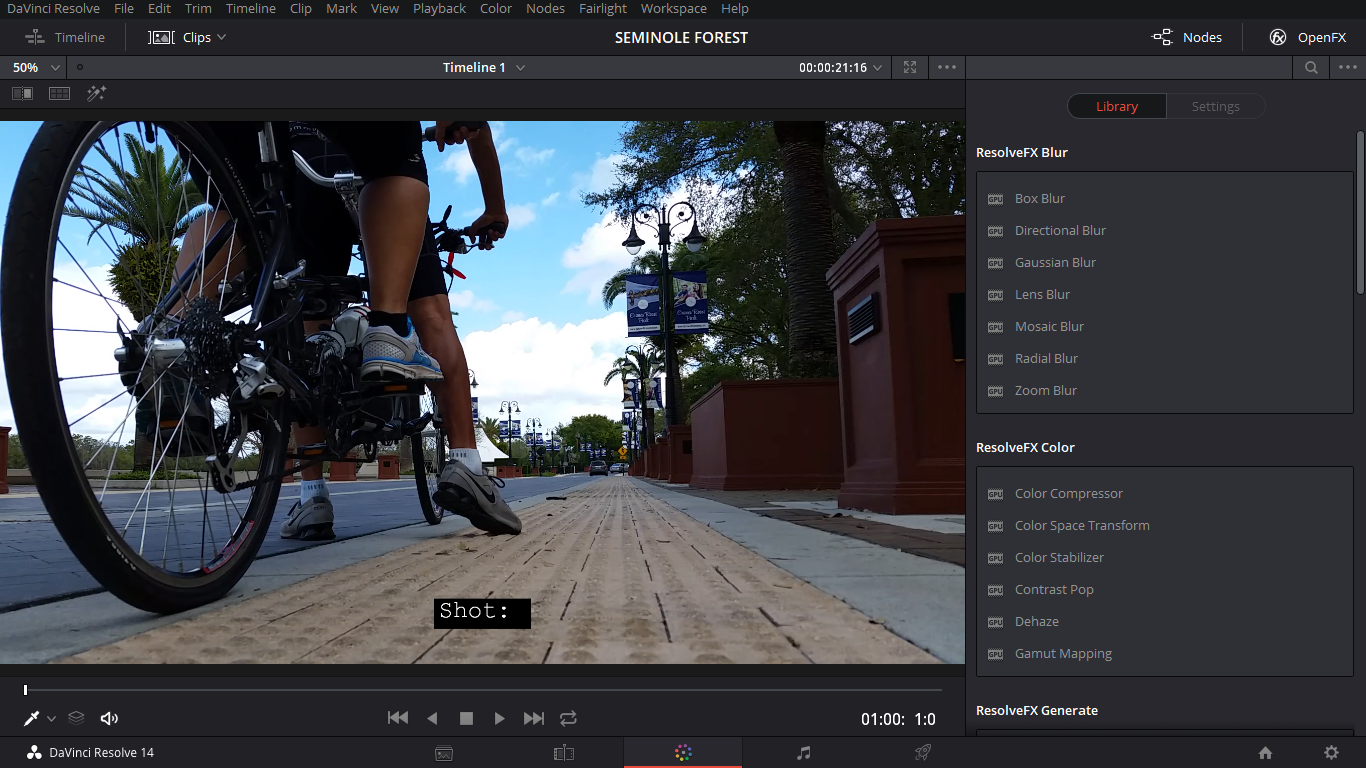
Task: Open viewer options three-dot menu
Action: tap(947, 67)
